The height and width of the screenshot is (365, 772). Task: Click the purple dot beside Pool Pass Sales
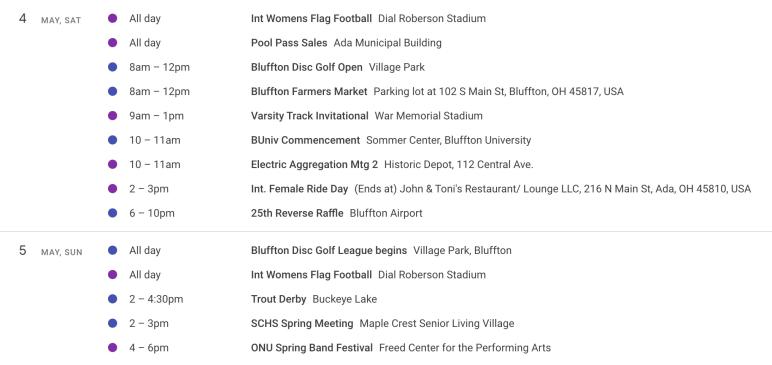(x=113, y=43)
